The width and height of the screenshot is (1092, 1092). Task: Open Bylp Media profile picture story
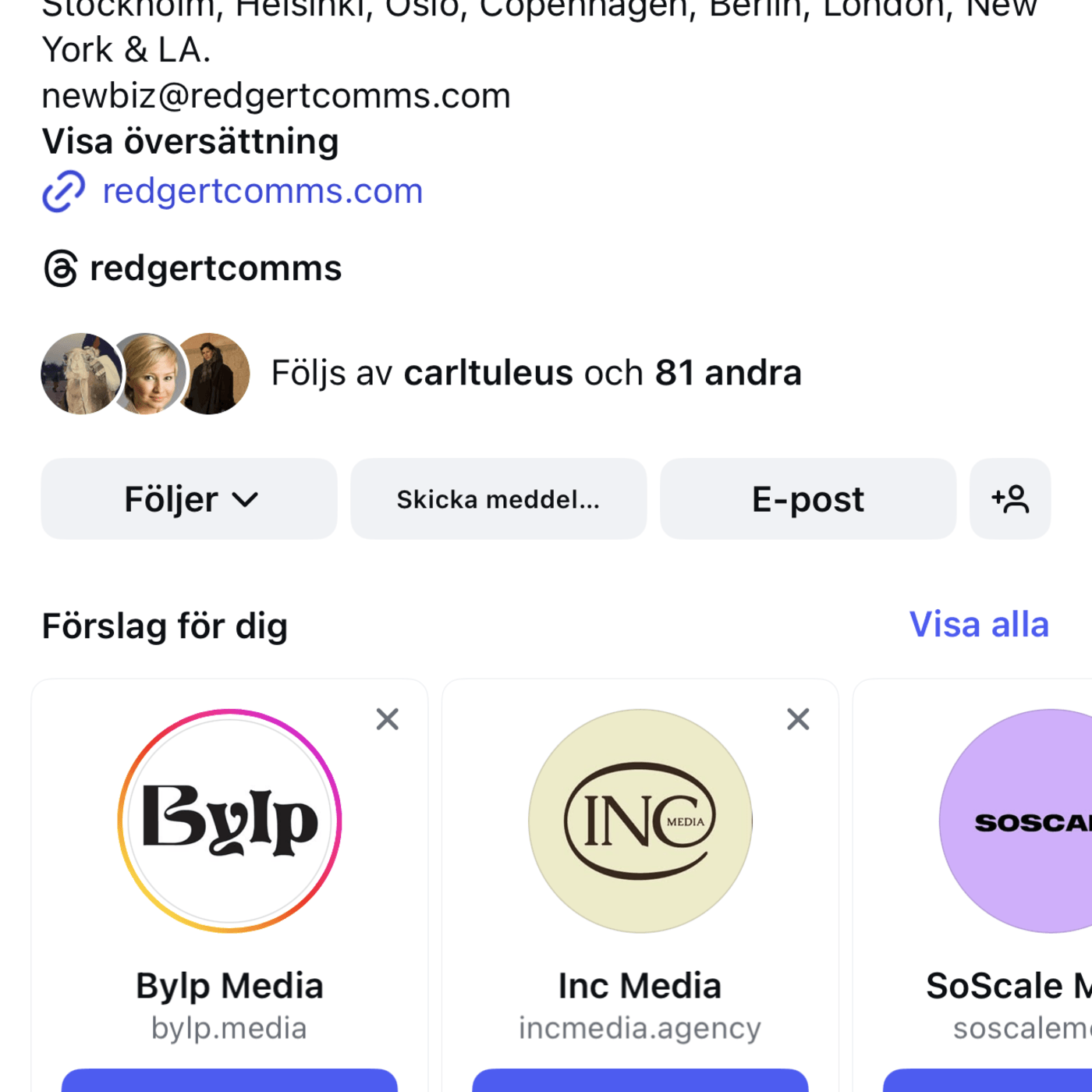[x=229, y=821]
